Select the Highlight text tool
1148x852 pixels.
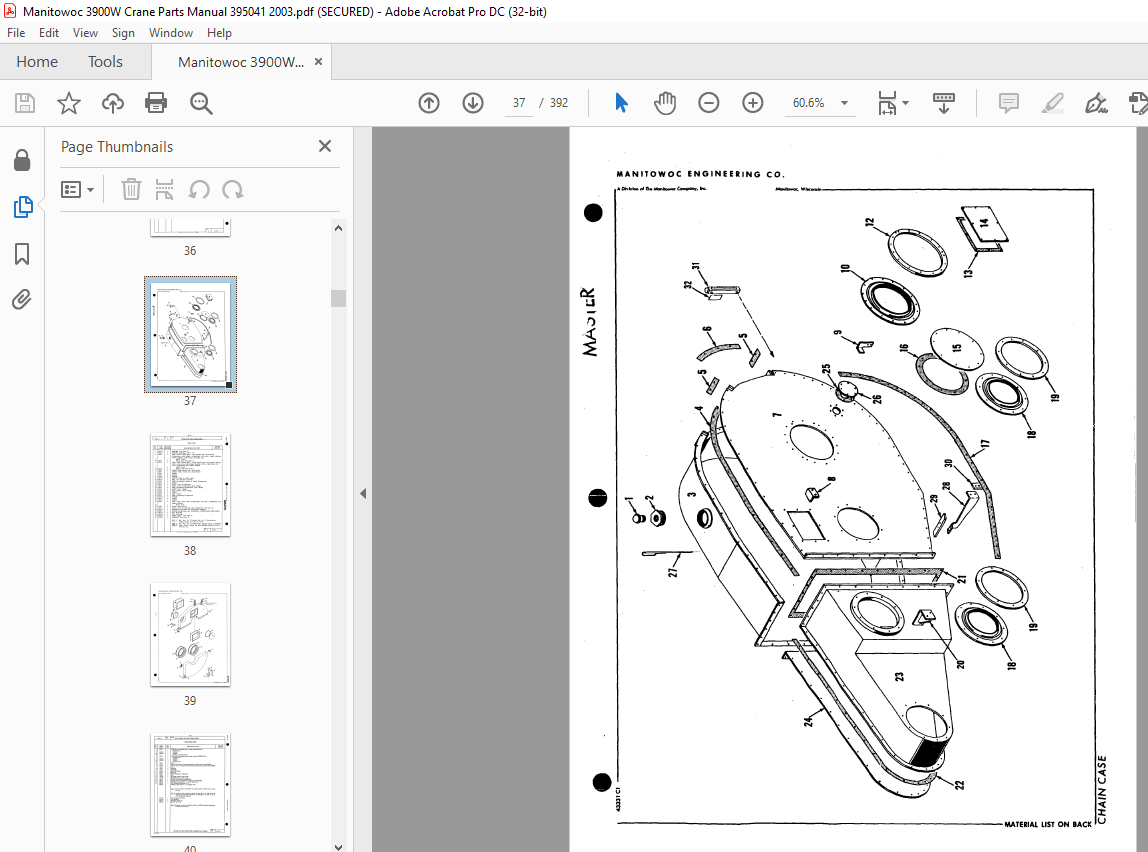1053,103
